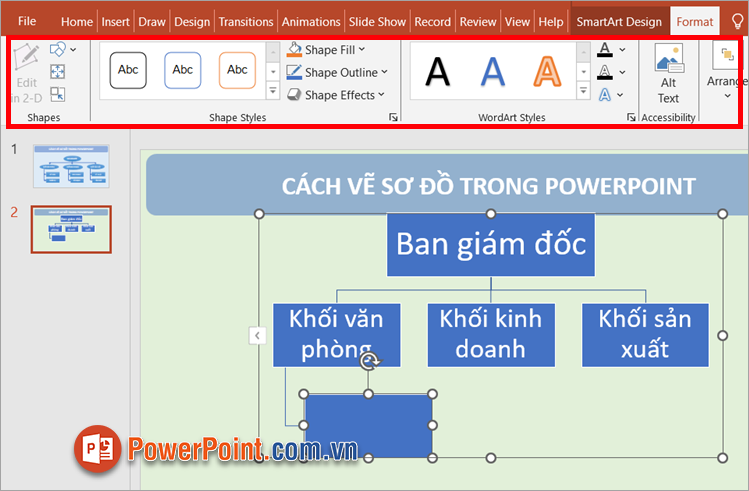Screen dimensions: 749x491
Task: Switch to the View tab
Action: 517,22
